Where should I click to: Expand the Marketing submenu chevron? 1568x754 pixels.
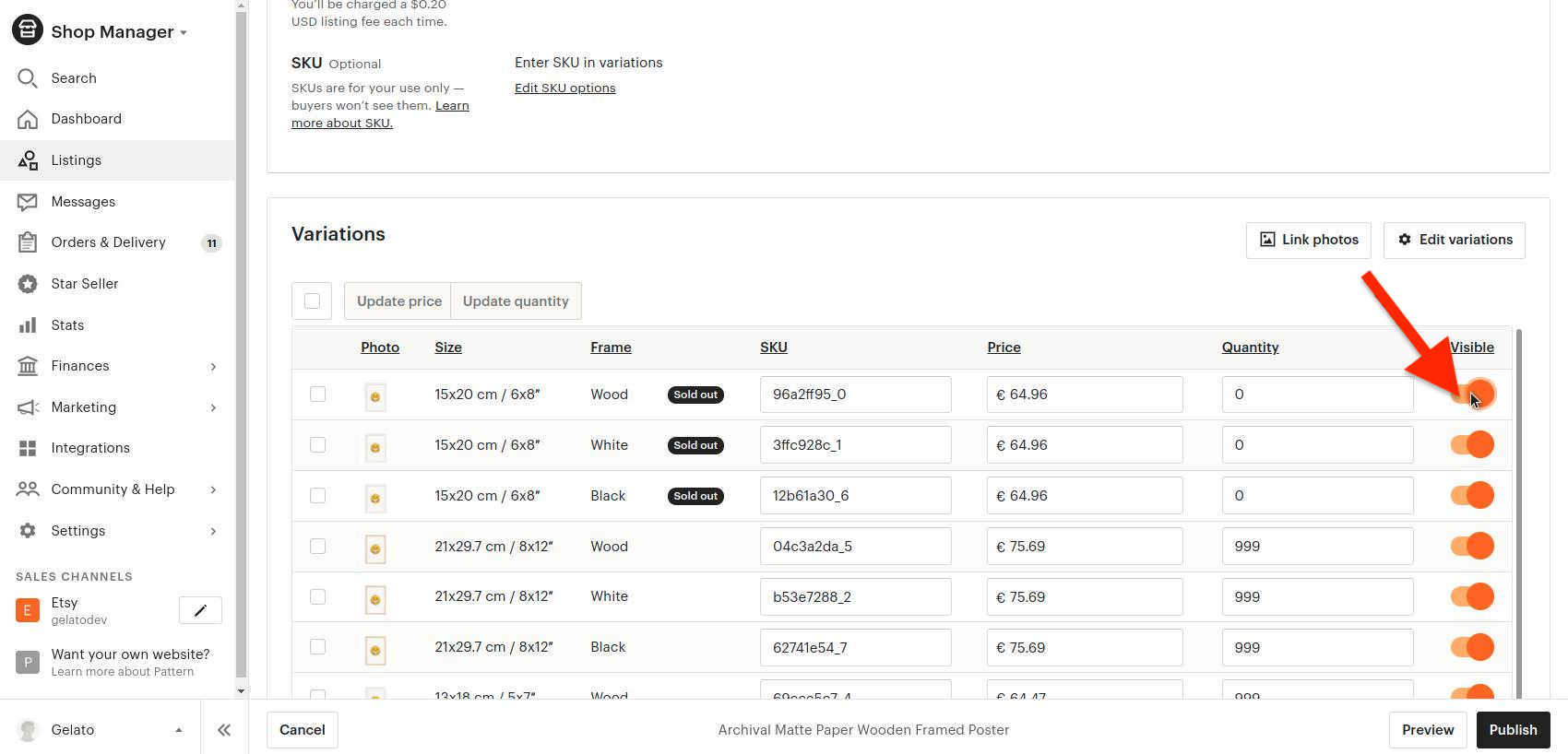pos(213,407)
